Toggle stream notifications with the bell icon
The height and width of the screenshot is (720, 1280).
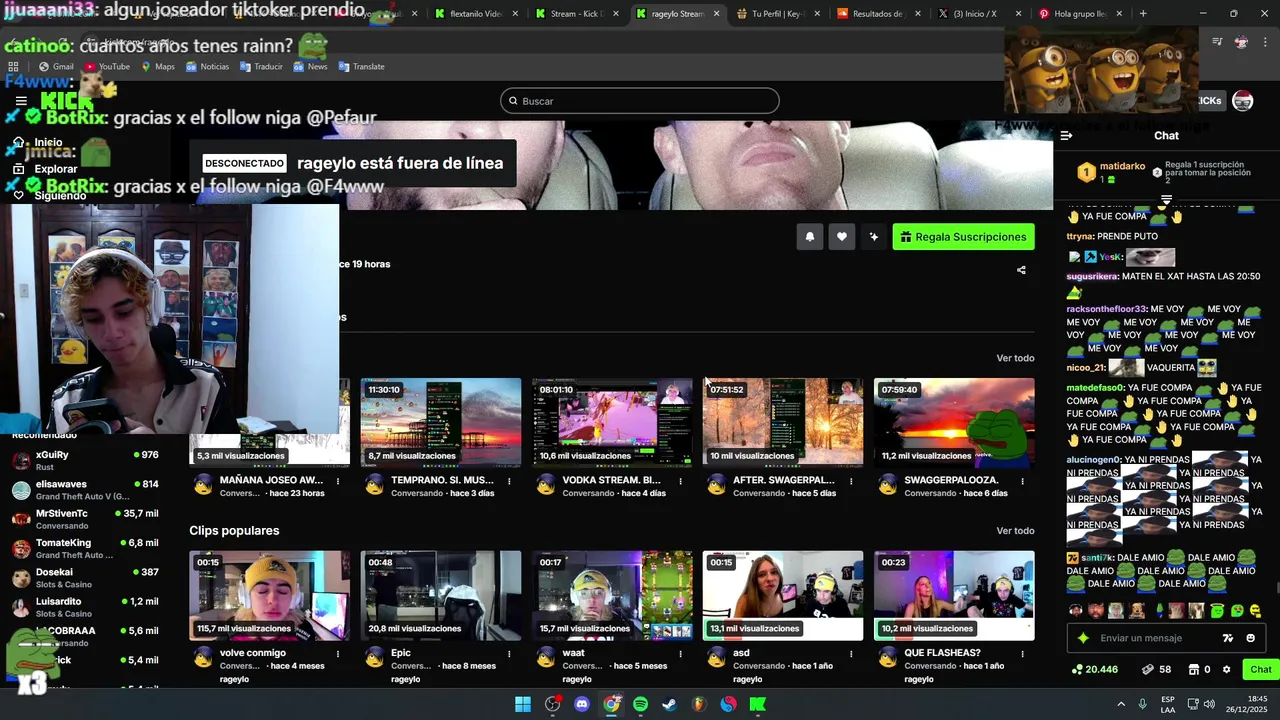pyautogui.click(x=810, y=237)
